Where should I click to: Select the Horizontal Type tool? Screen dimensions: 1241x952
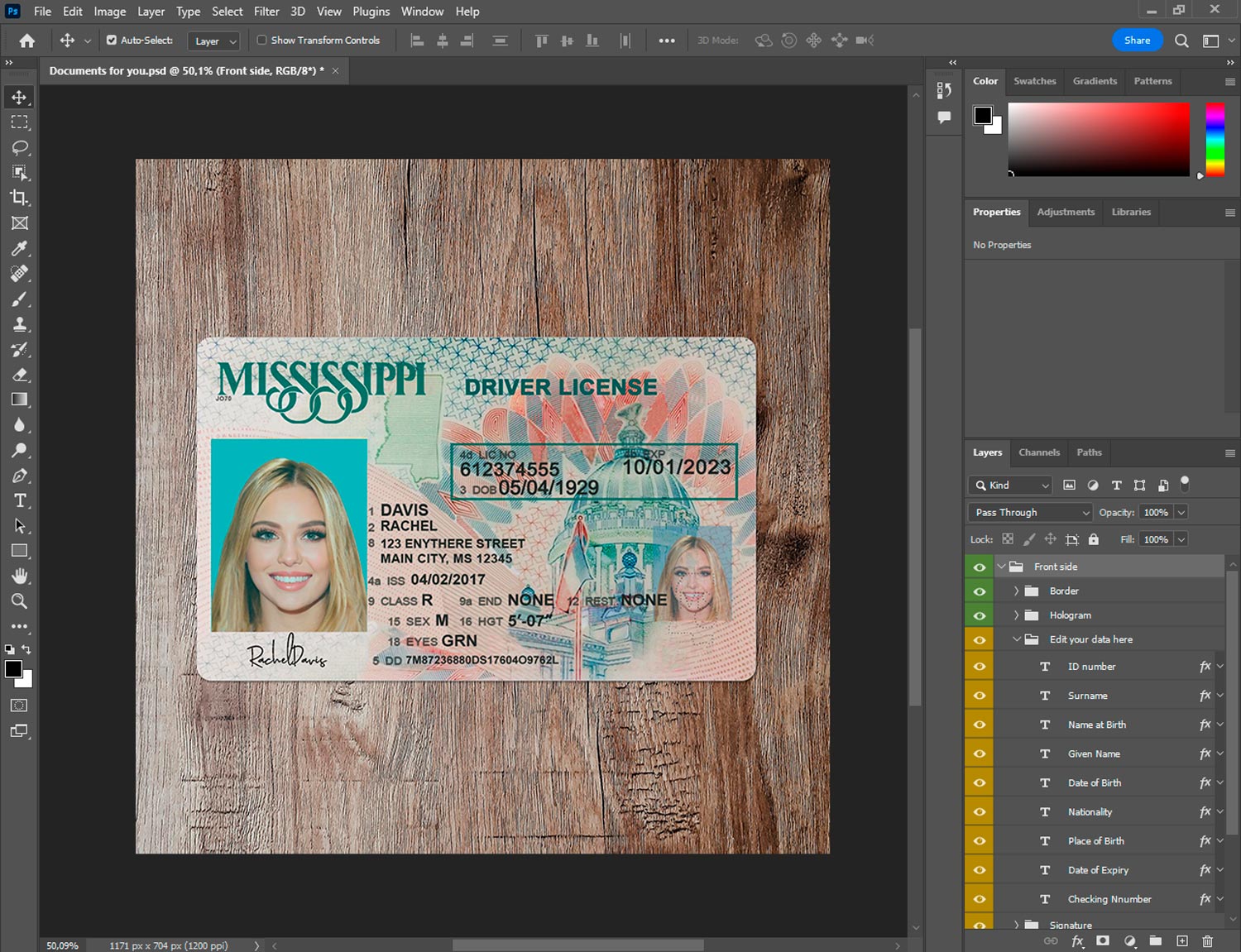(19, 500)
